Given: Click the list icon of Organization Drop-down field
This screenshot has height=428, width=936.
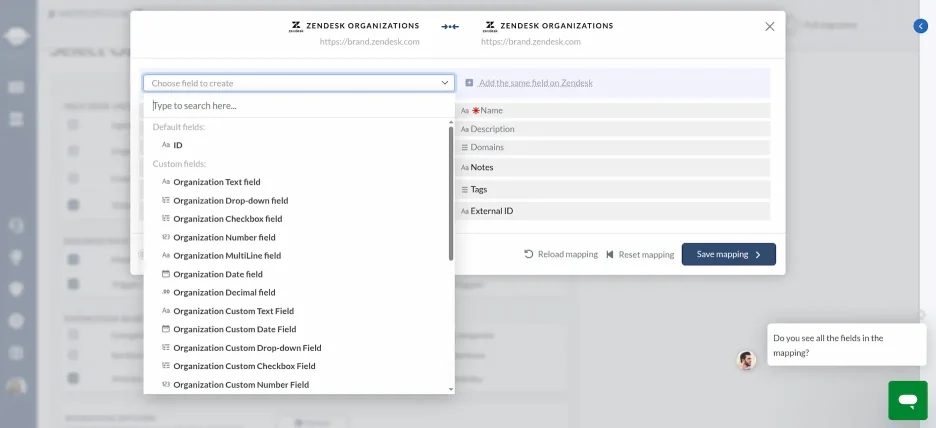Looking at the screenshot, I should coord(166,201).
